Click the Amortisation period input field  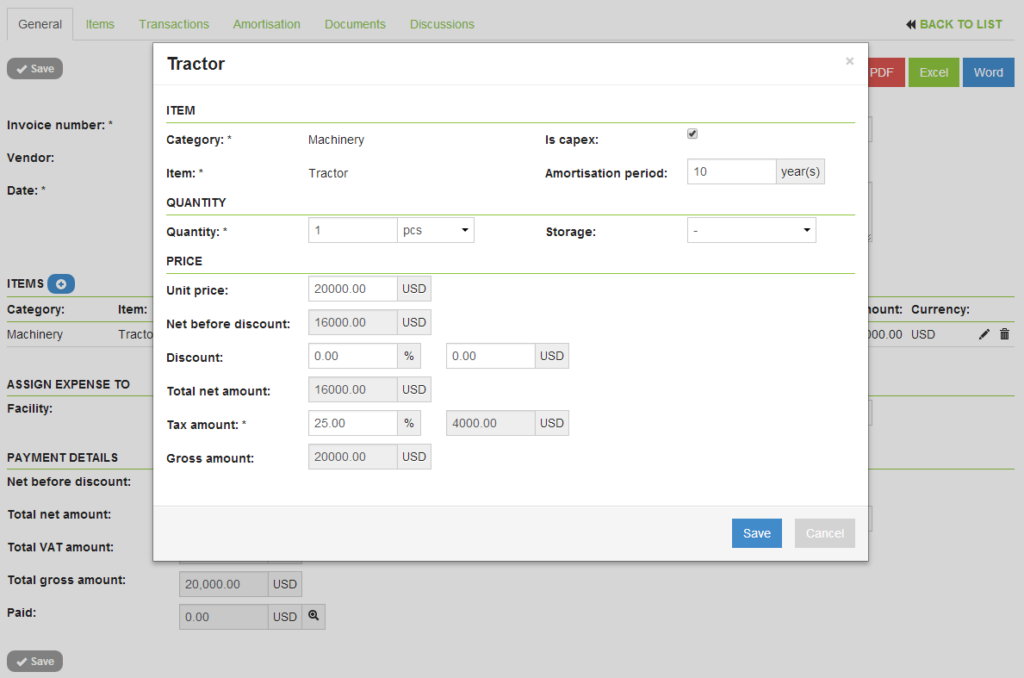731,172
